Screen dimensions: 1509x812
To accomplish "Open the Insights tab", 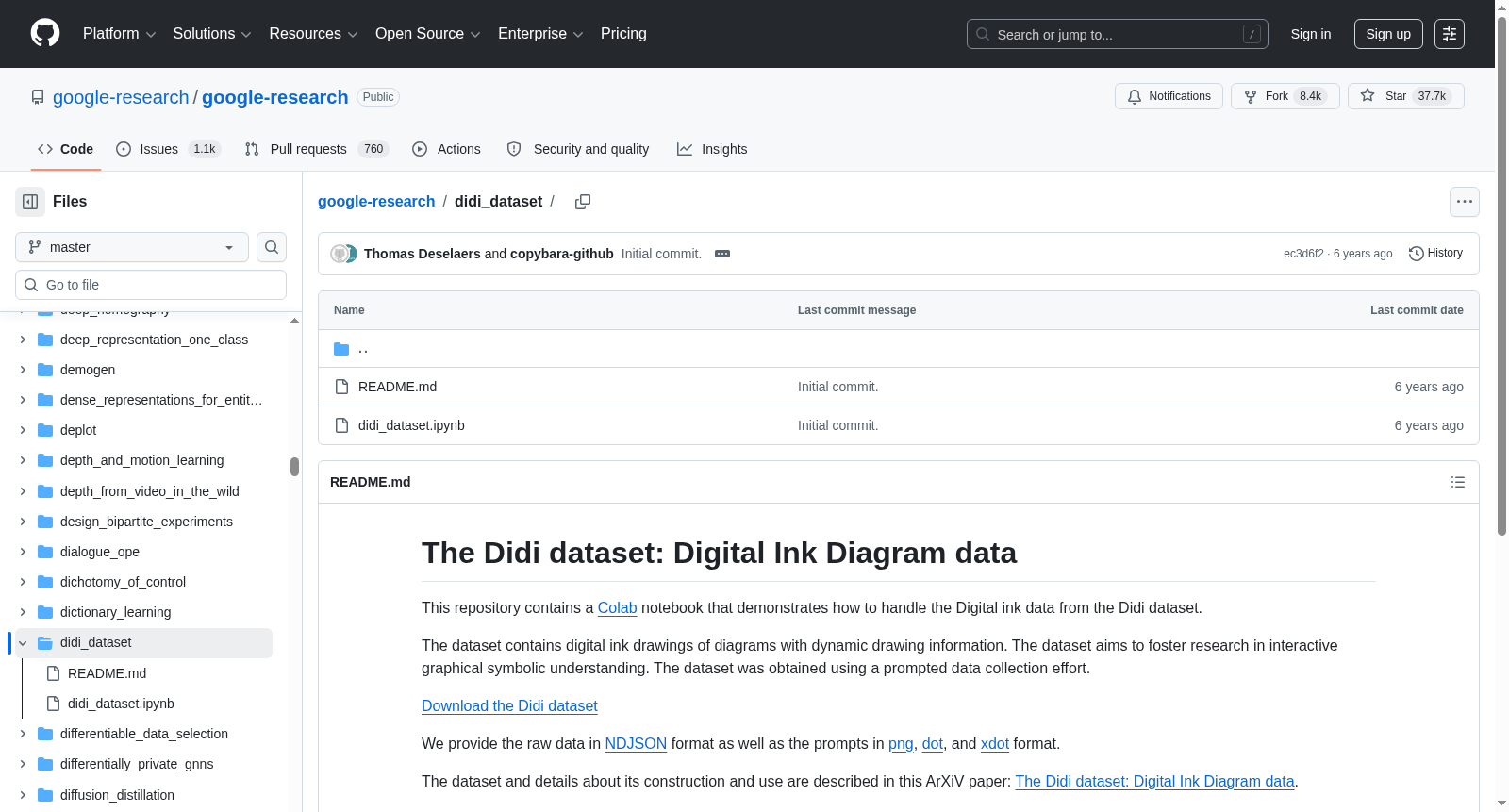I will pyautogui.click(x=712, y=149).
